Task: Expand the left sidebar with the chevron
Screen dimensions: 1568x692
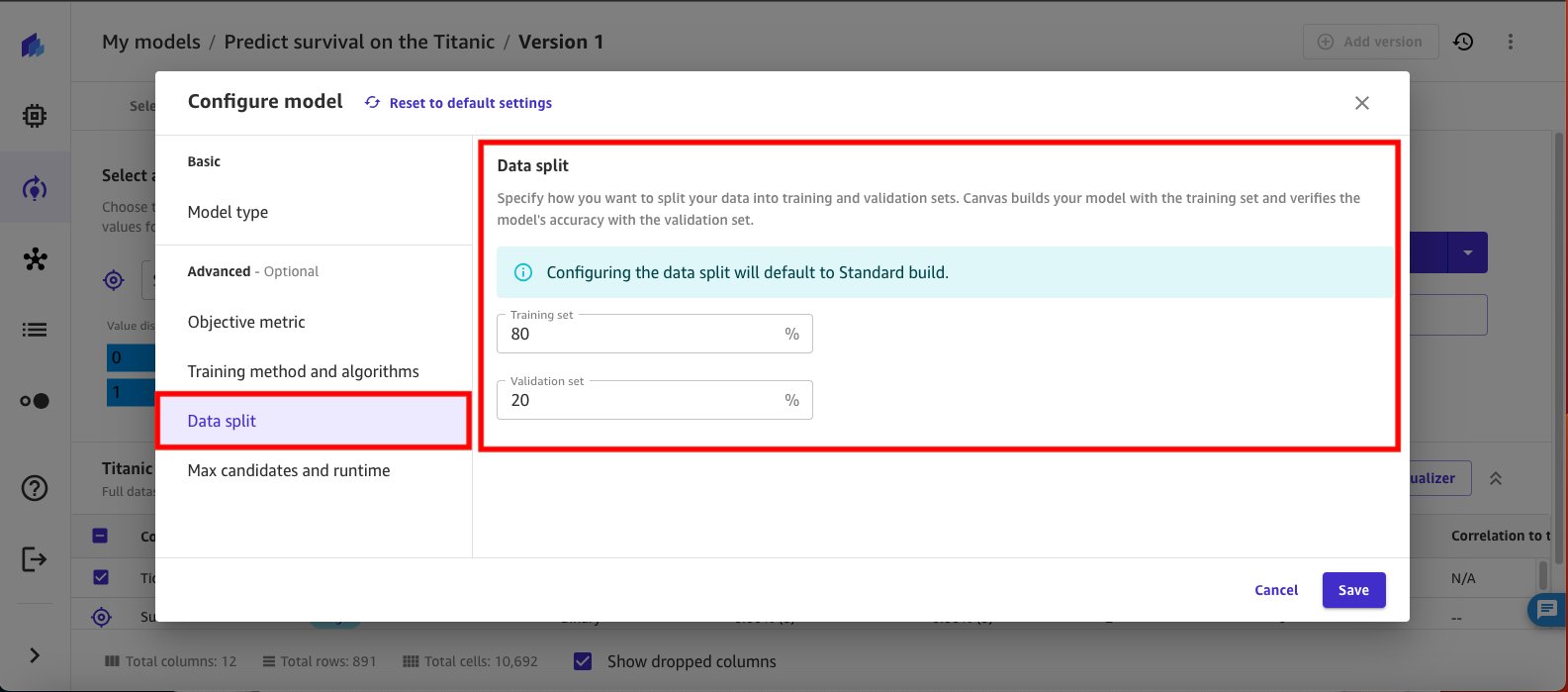Action: click(x=35, y=655)
